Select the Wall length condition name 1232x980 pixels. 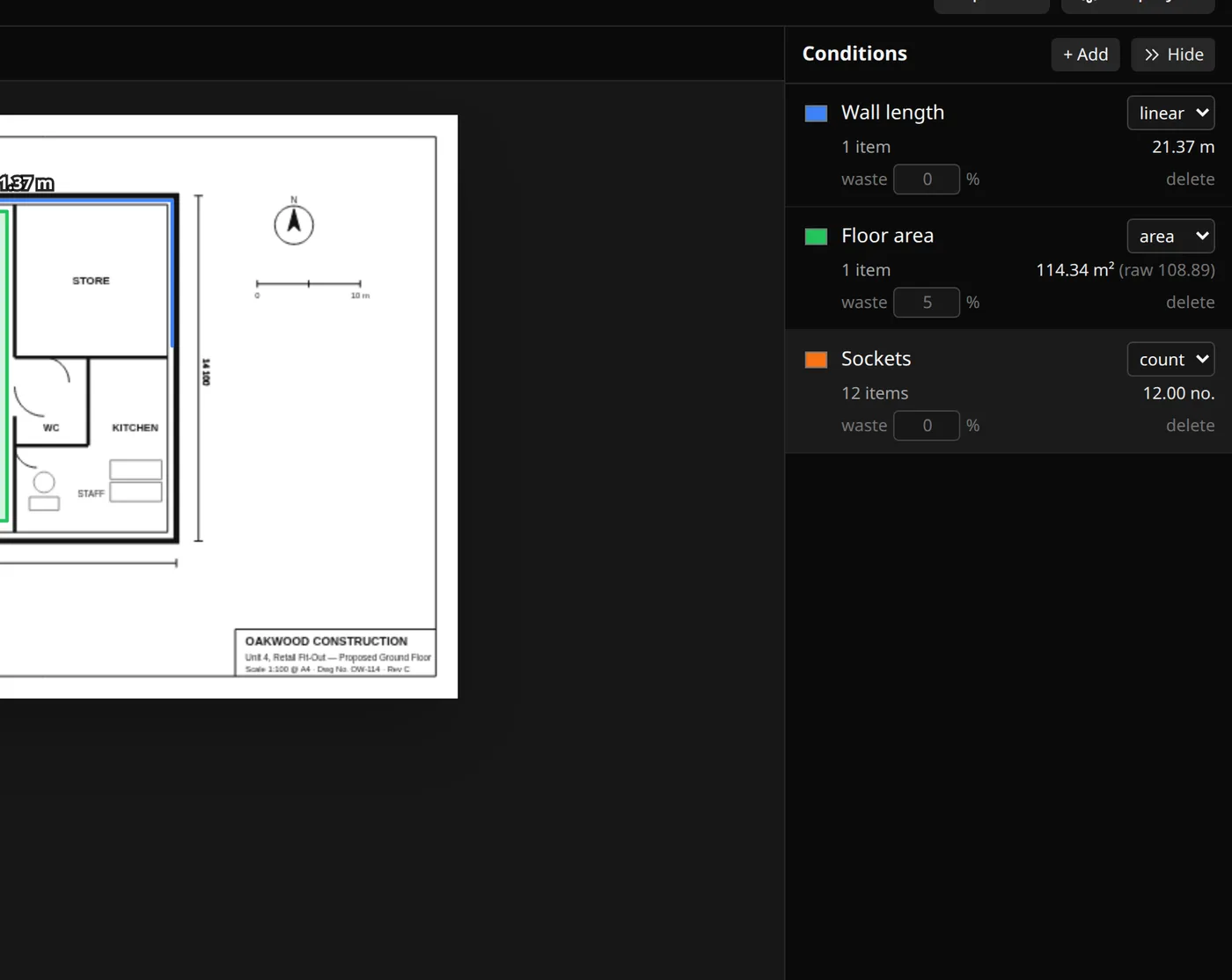point(892,113)
